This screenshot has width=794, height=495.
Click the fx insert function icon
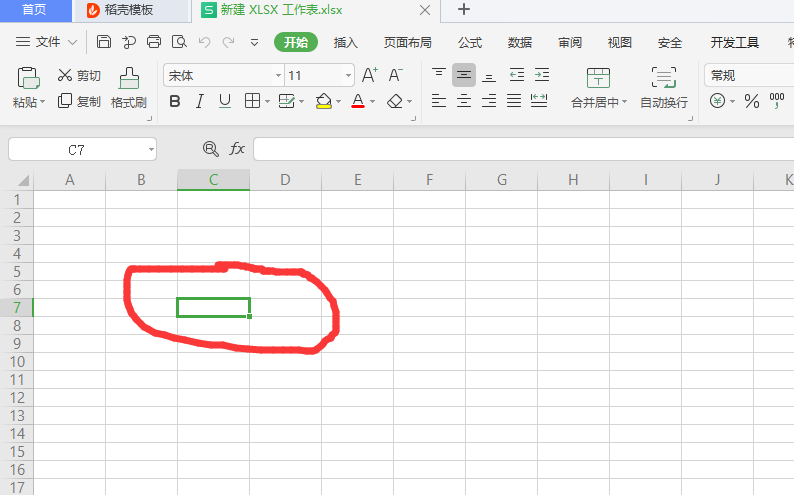point(237,149)
